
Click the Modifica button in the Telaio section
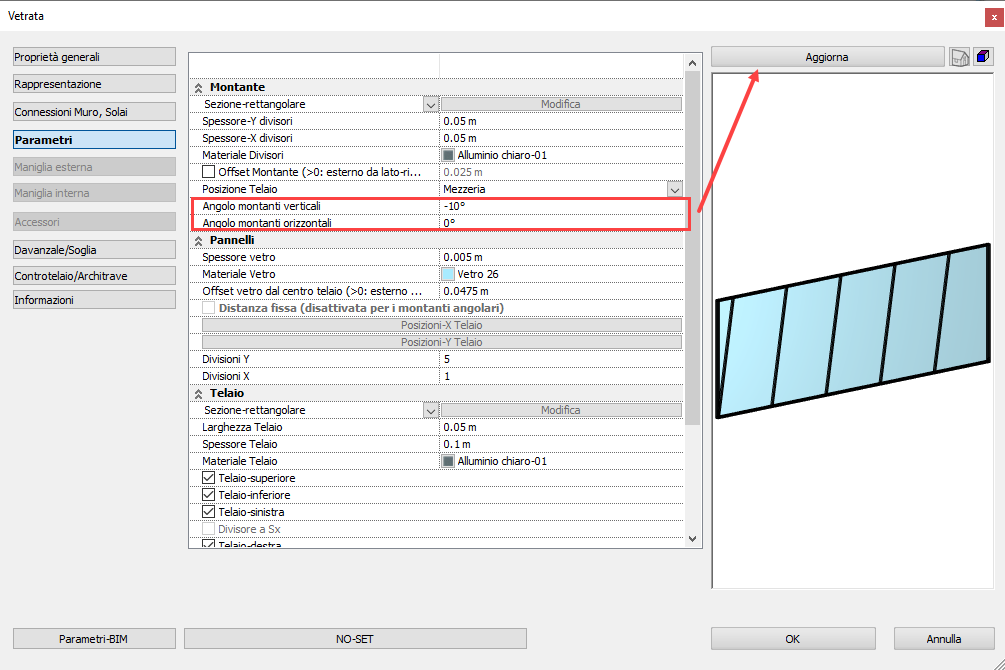pos(561,410)
